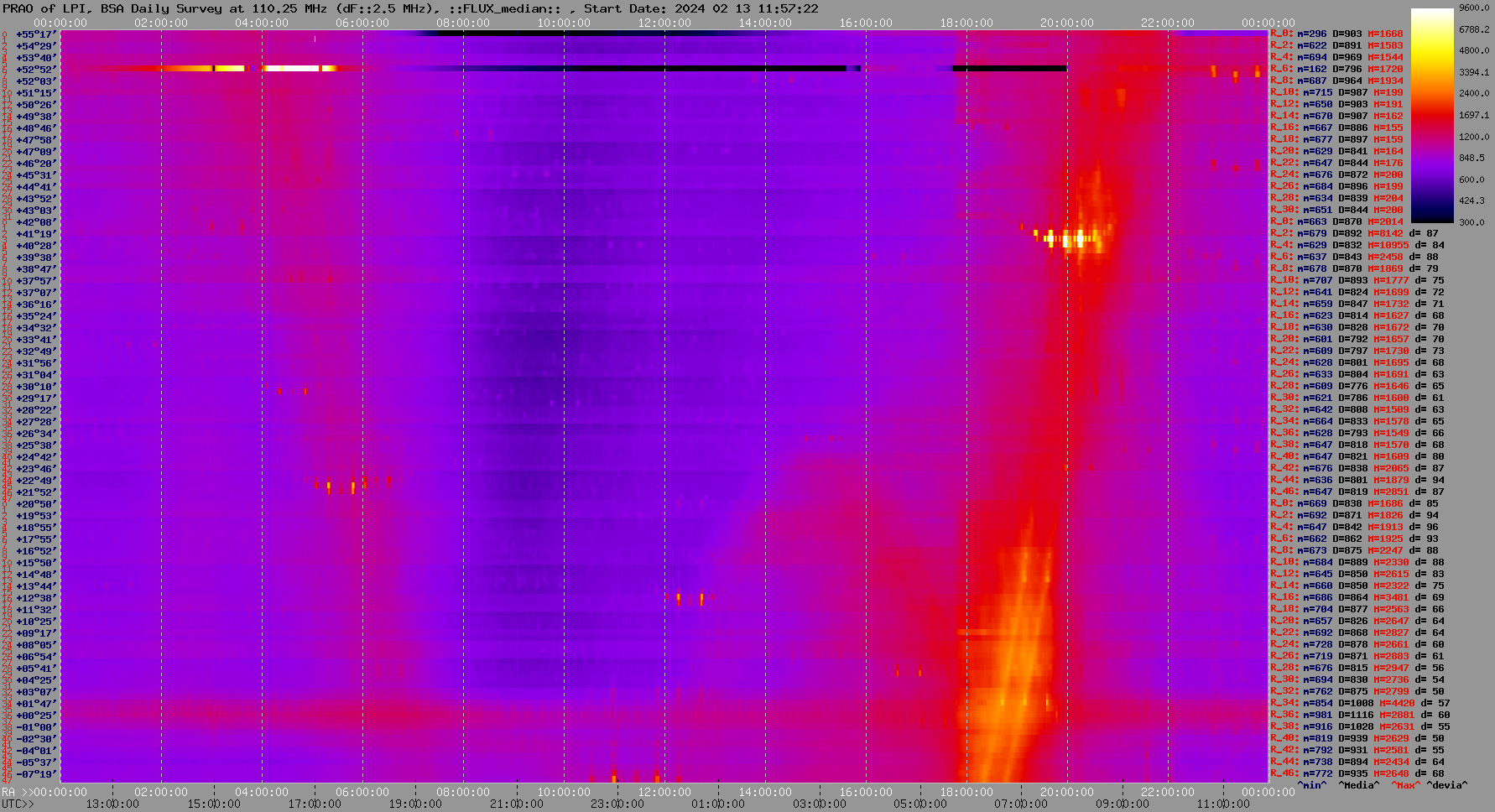The image size is (1495, 812).
Task: Click the stats row with m=162 D=796
Action: click(x=1336, y=69)
